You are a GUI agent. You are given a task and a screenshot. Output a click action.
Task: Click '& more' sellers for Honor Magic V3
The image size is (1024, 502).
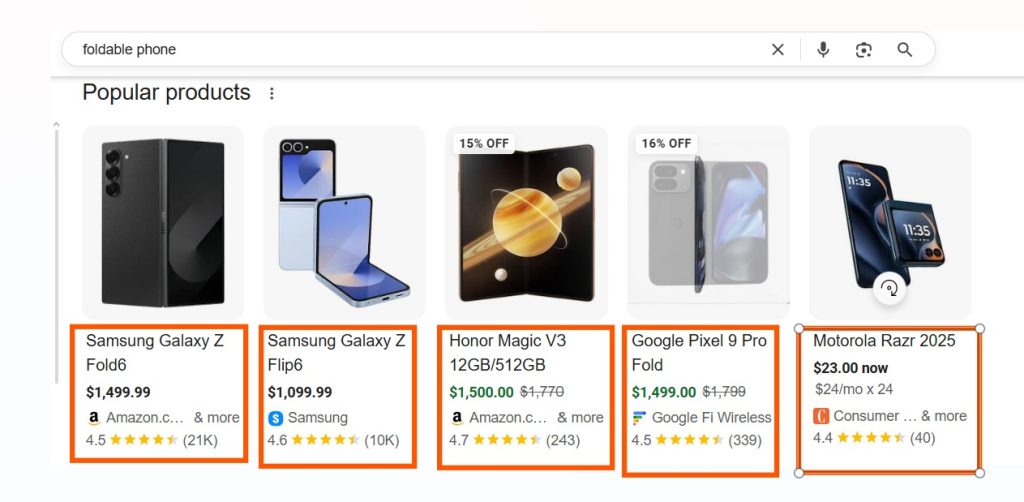(x=580, y=417)
